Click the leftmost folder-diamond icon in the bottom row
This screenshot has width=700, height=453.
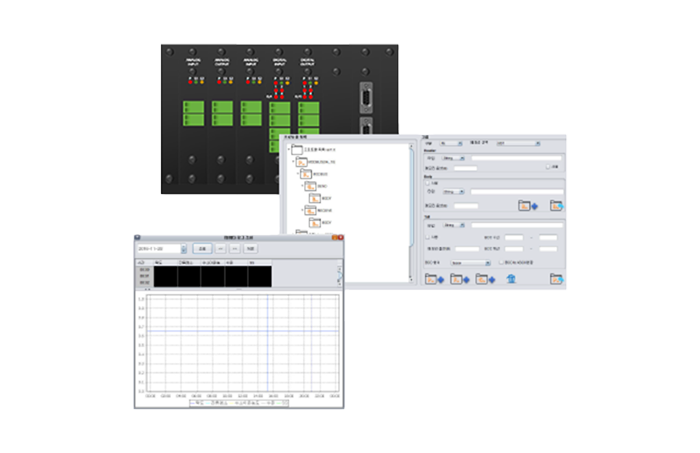[x=434, y=279]
